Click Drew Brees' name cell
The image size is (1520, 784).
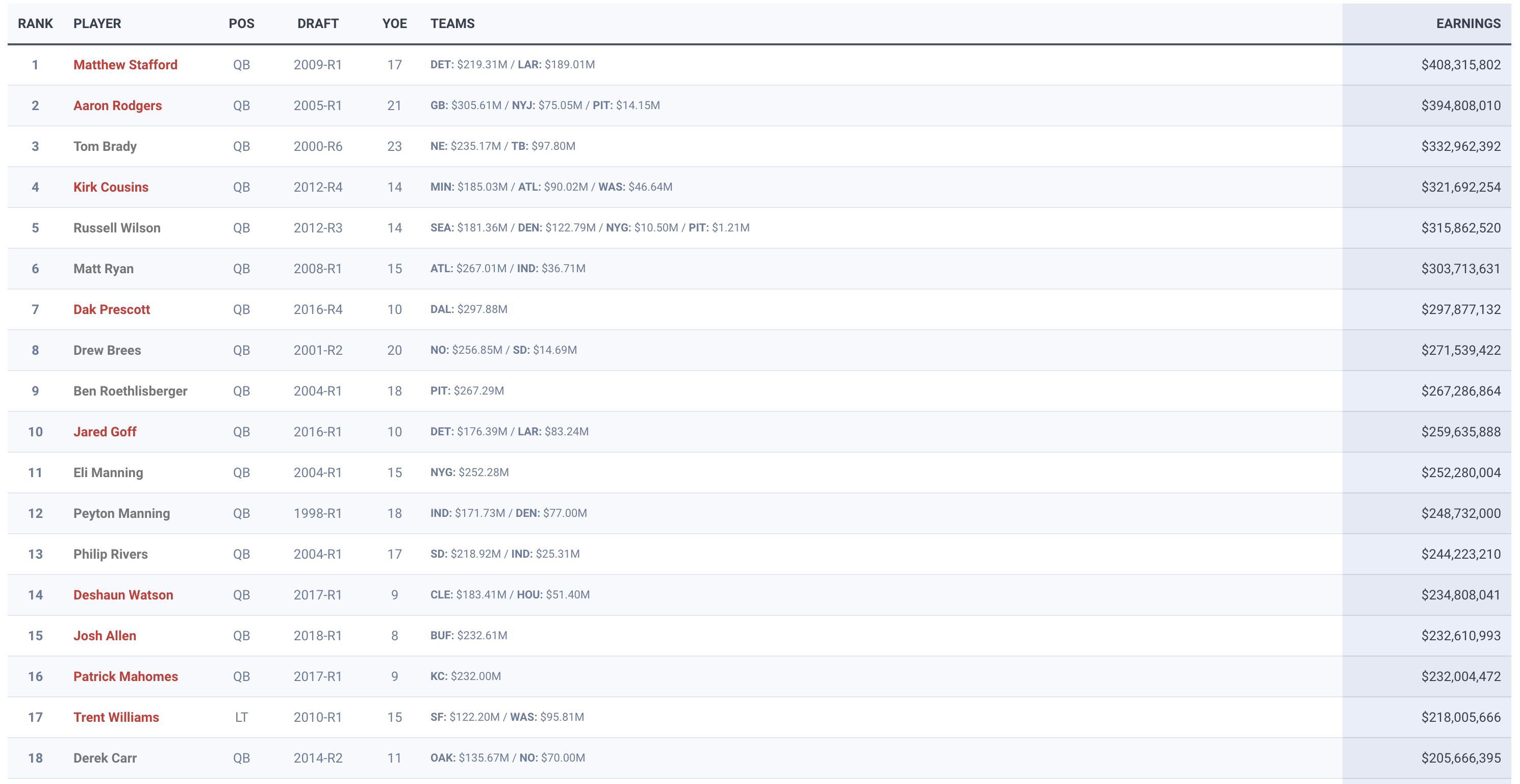107,350
